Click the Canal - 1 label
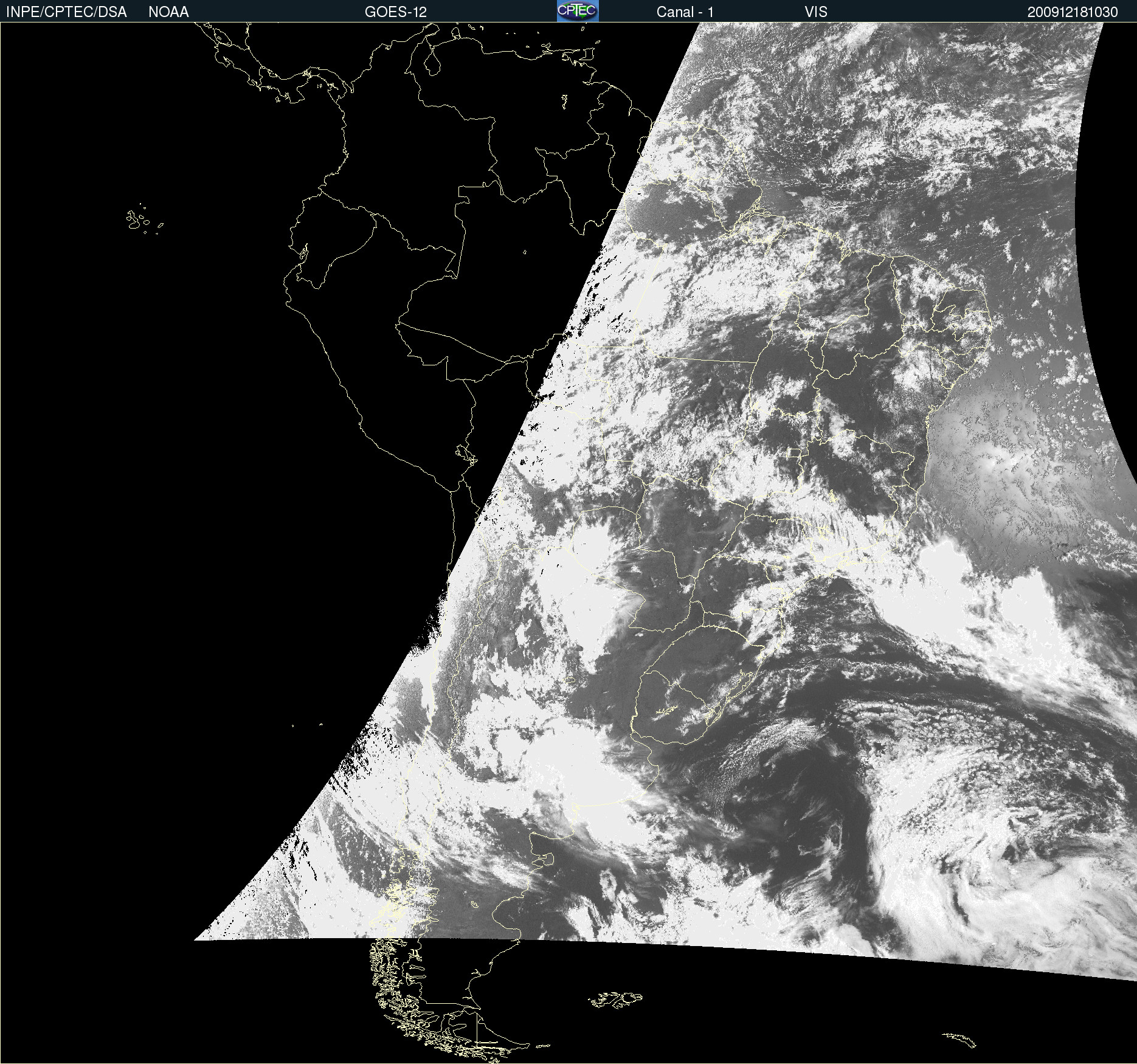Viewport: 1137px width, 1064px height. point(685,12)
